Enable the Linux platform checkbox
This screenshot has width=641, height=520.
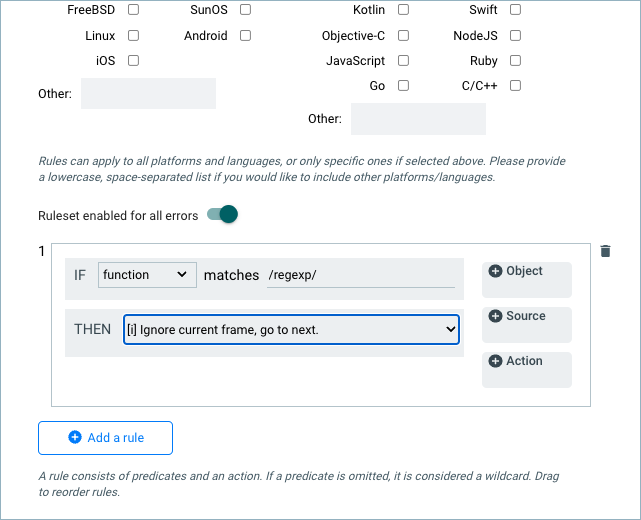pos(134,36)
